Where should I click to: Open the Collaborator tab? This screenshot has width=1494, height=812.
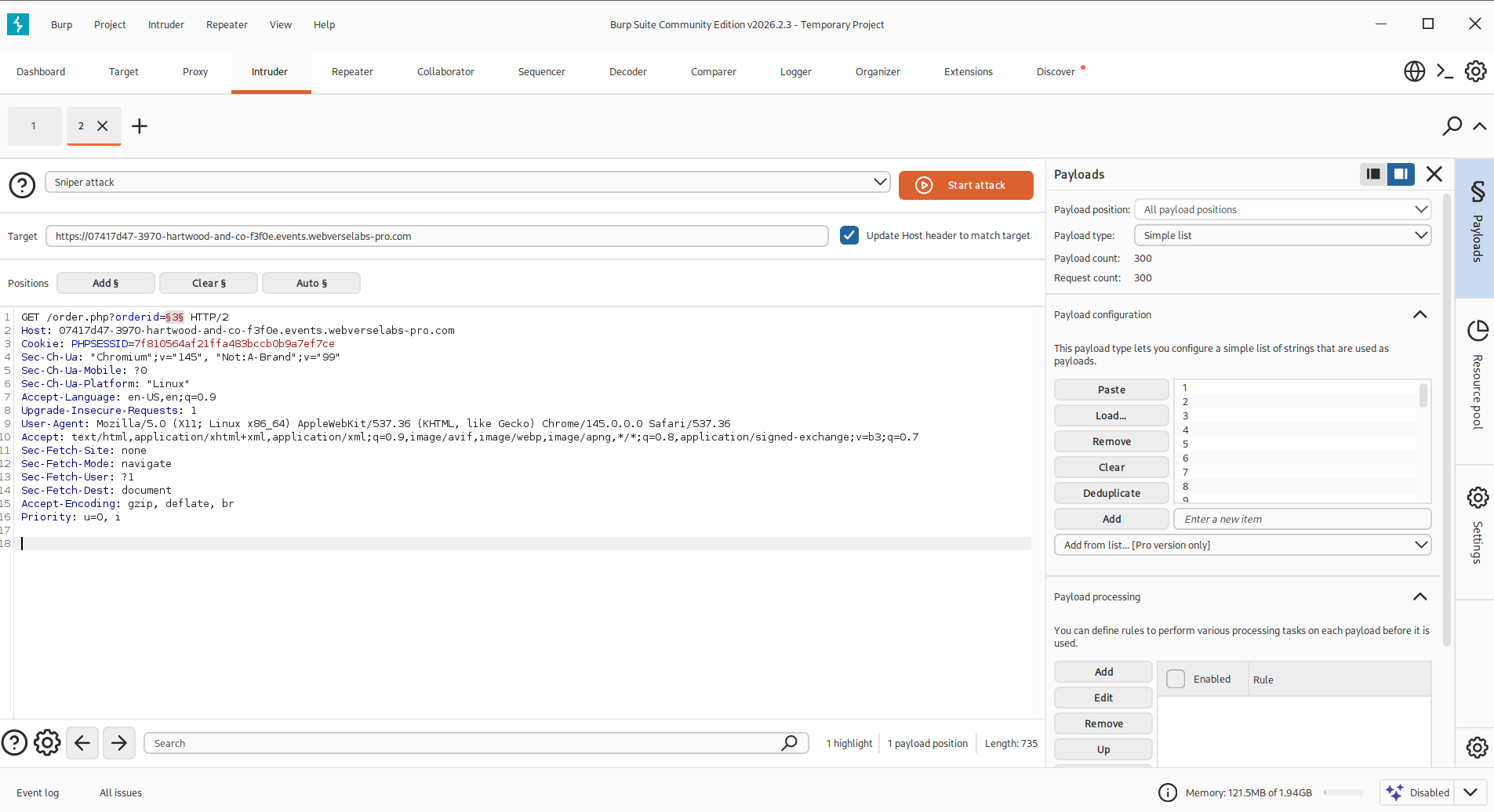point(445,71)
